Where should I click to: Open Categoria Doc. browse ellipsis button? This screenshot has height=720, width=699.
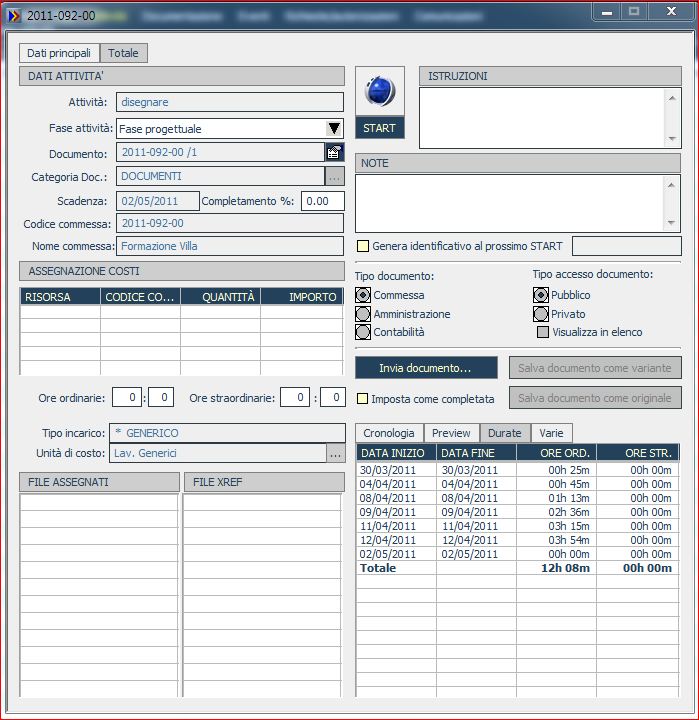[334, 176]
